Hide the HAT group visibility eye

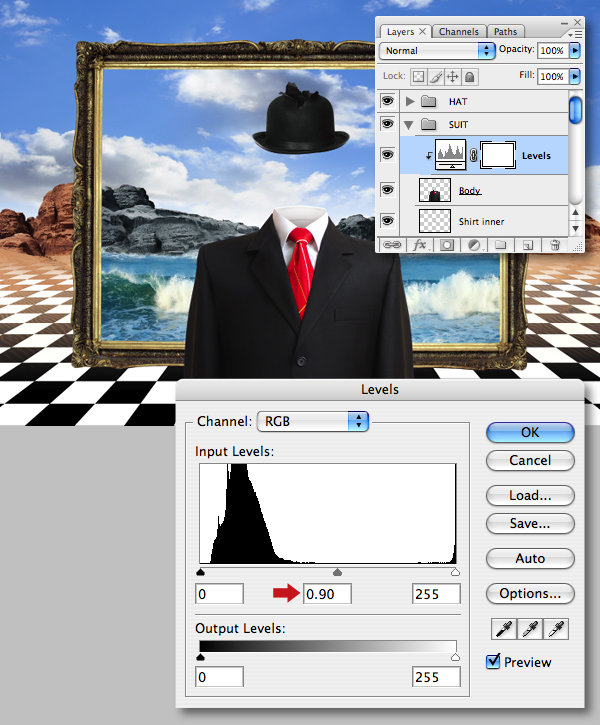387,101
